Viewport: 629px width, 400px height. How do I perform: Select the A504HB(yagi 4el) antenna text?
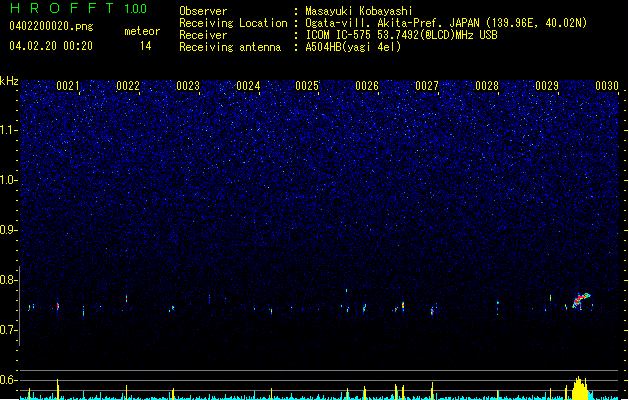tap(353, 47)
